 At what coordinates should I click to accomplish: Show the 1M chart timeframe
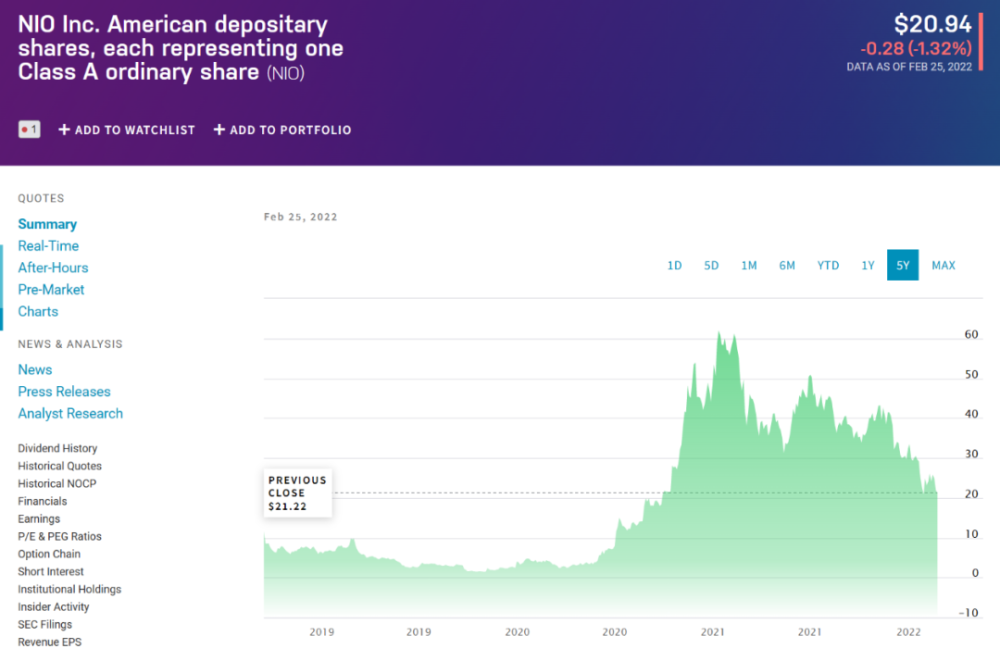click(749, 265)
